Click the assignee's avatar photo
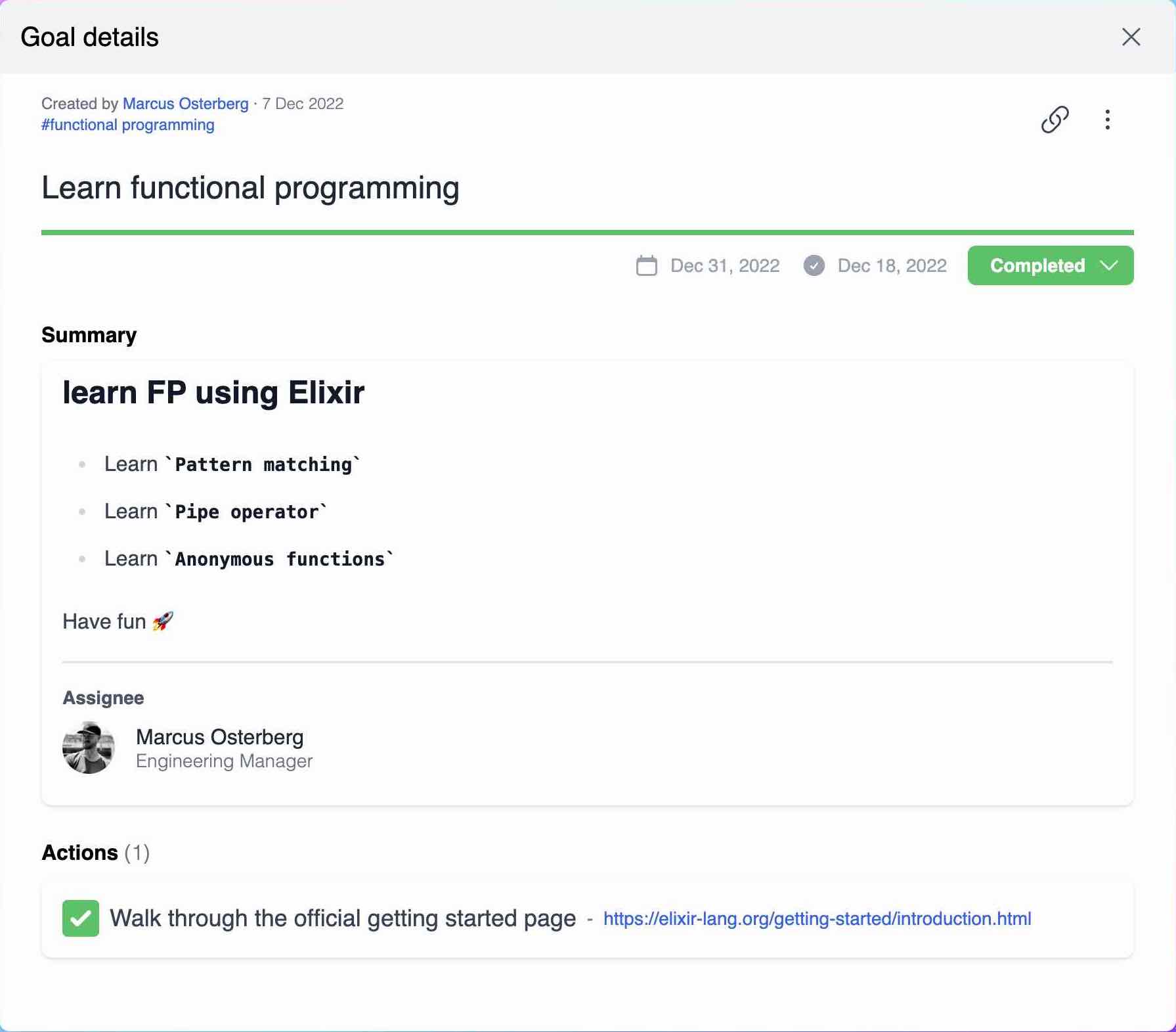The height and width of the screenshot is (1032, 1176). 89,748
